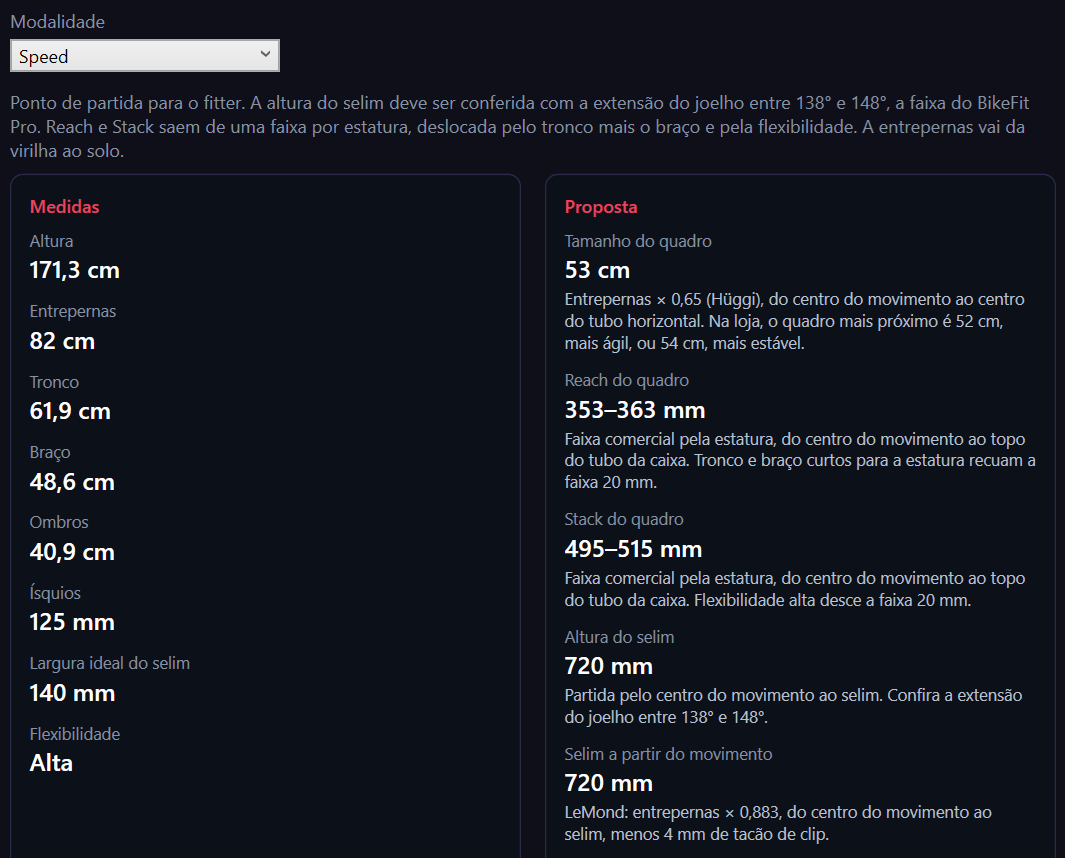Click the Hüggi frame size explanation text
This screenshot has height=858, width=1065.
pyautogui.click(x=794, y=321)
